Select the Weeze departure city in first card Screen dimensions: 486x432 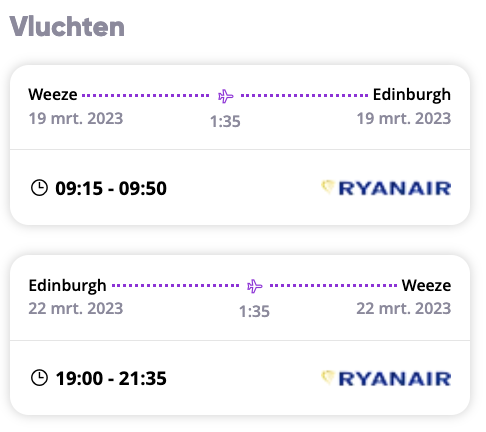(x=53, y=94)
